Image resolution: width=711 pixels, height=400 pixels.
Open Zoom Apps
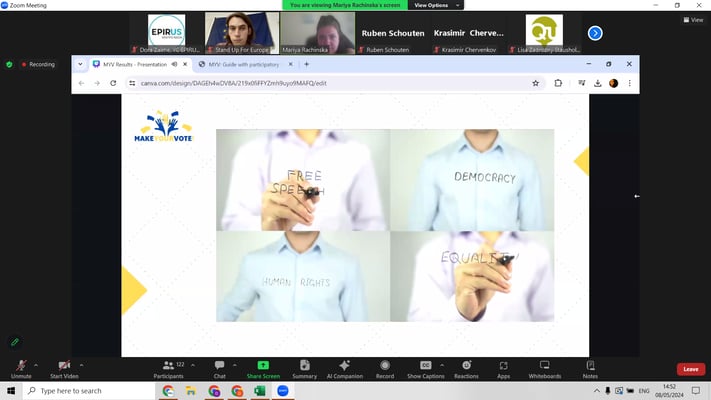click(x=503, y=369)
